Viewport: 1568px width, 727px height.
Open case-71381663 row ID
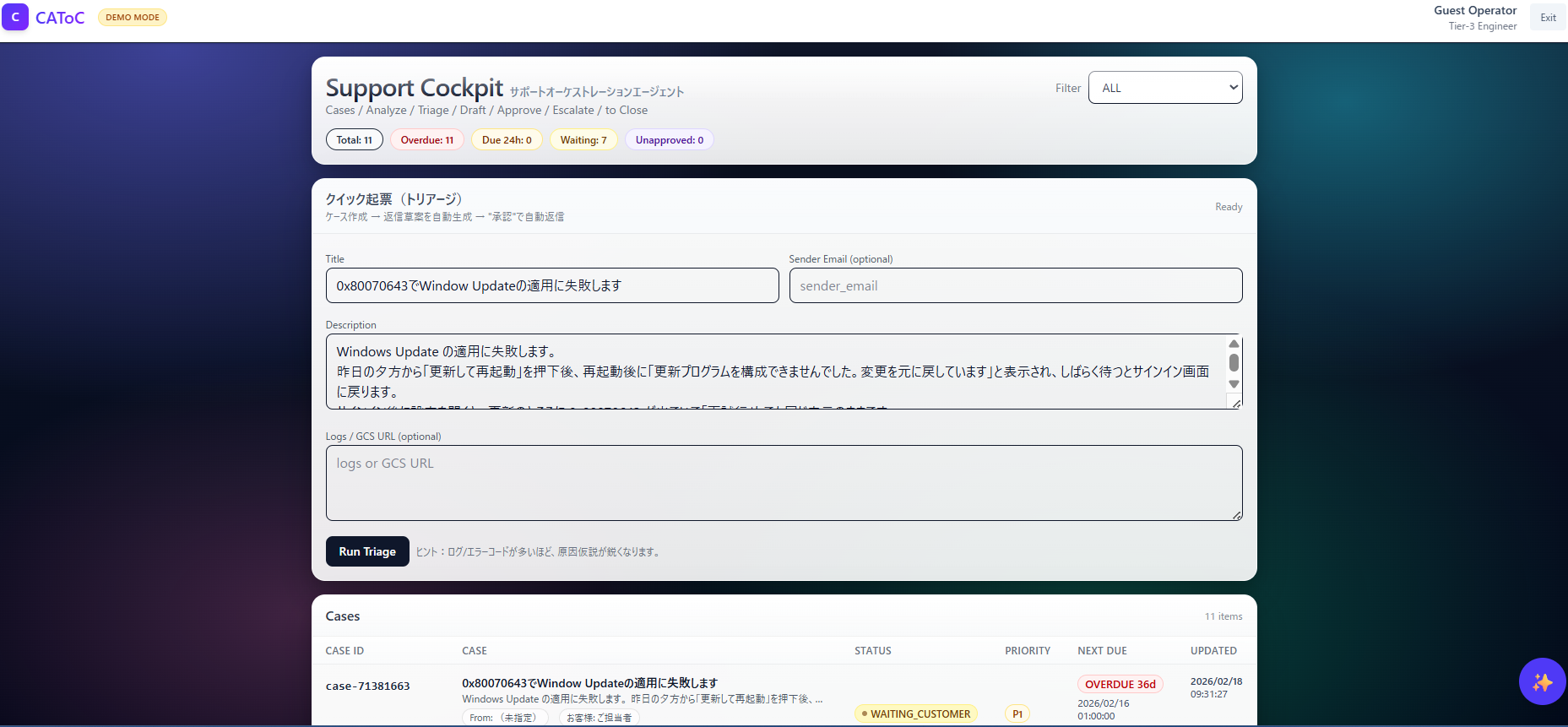pyautogui.click(x=368, y=686)
